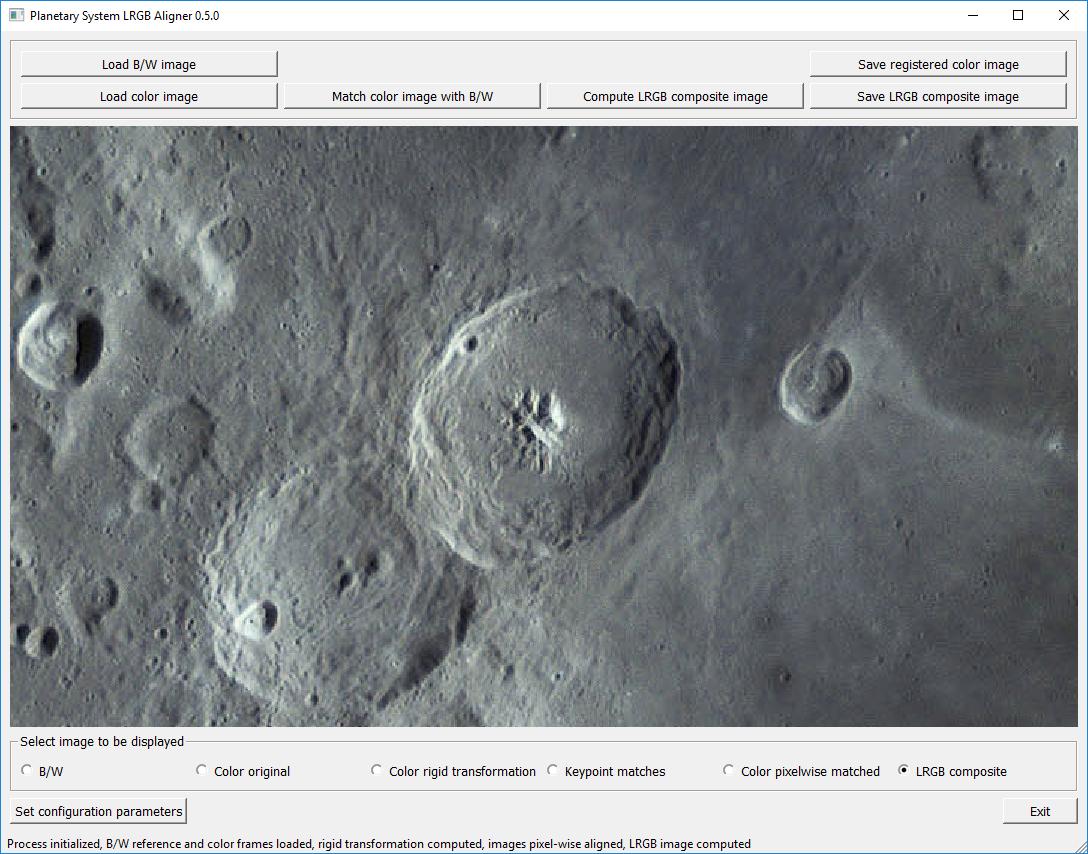Click the status bar process message
1088x854 pixels.
pos(379,844)
